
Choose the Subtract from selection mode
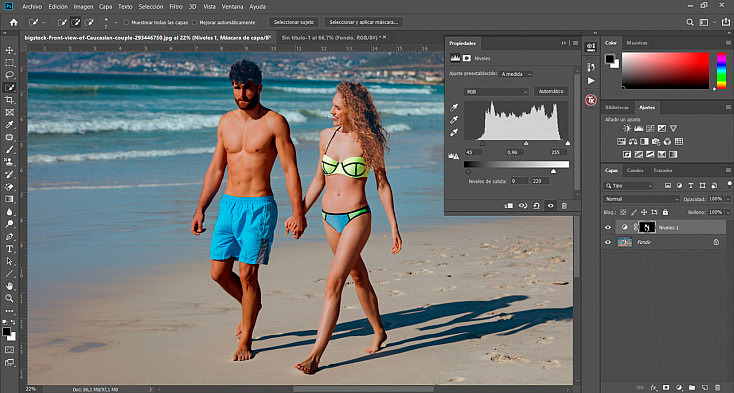pos(89,22)
